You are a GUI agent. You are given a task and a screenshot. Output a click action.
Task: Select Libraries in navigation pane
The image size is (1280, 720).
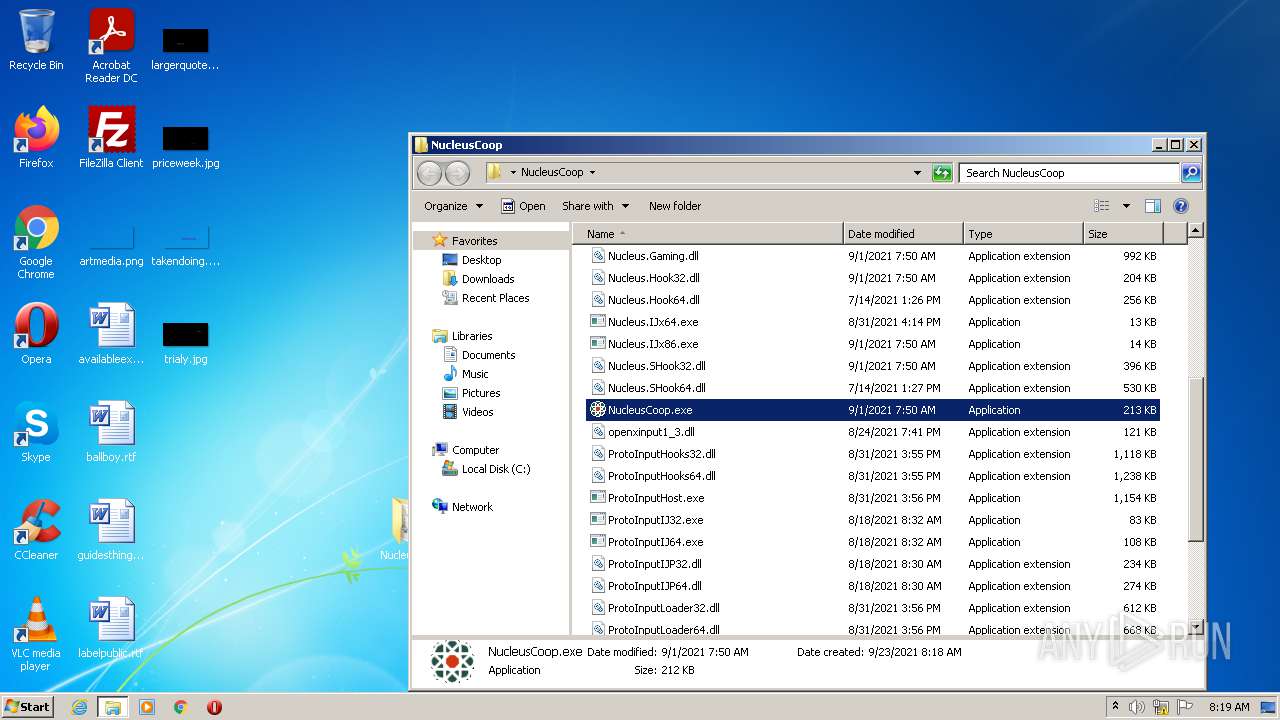[472, 336]
